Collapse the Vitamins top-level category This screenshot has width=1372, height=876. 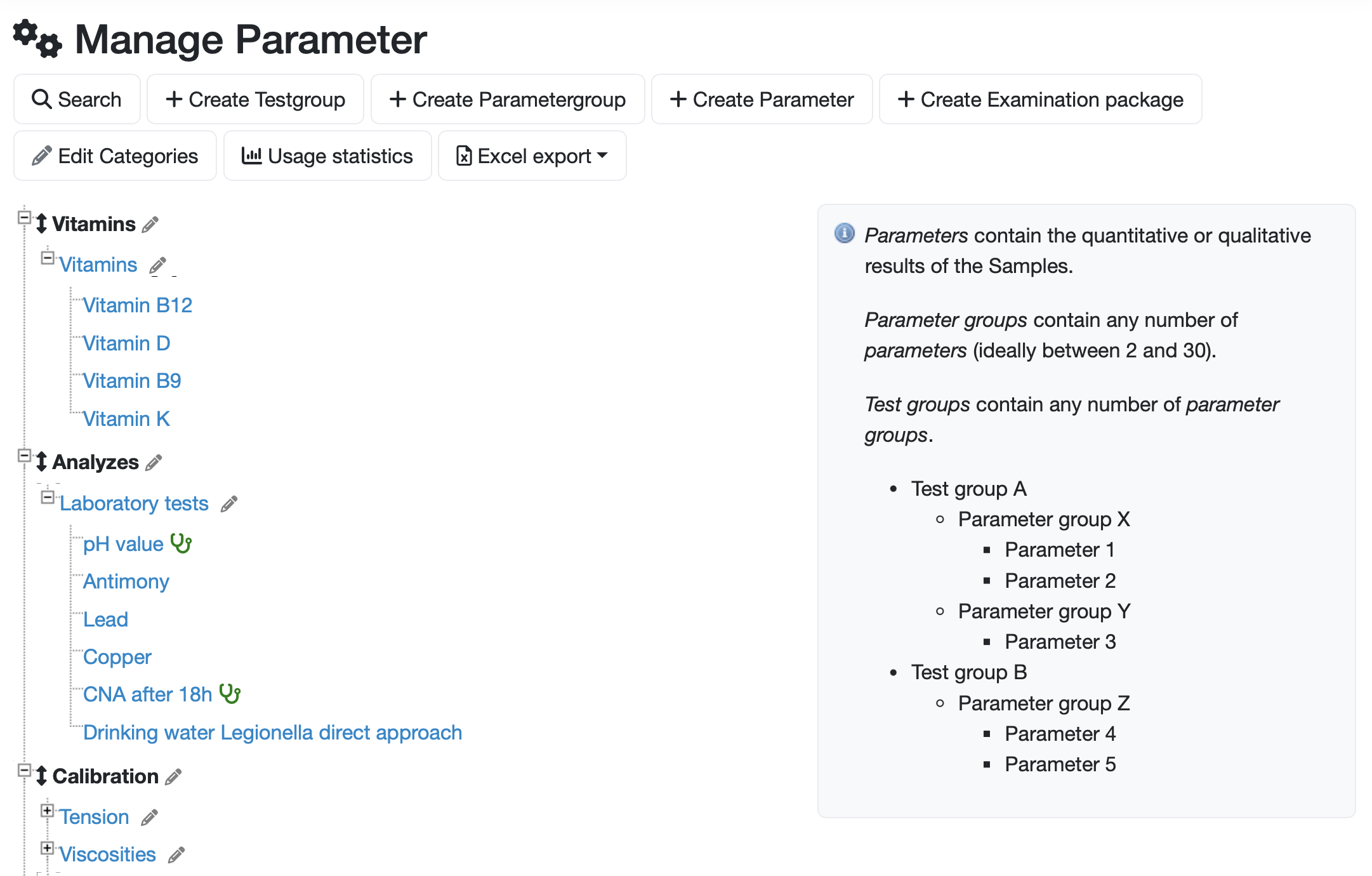(24, 218)
